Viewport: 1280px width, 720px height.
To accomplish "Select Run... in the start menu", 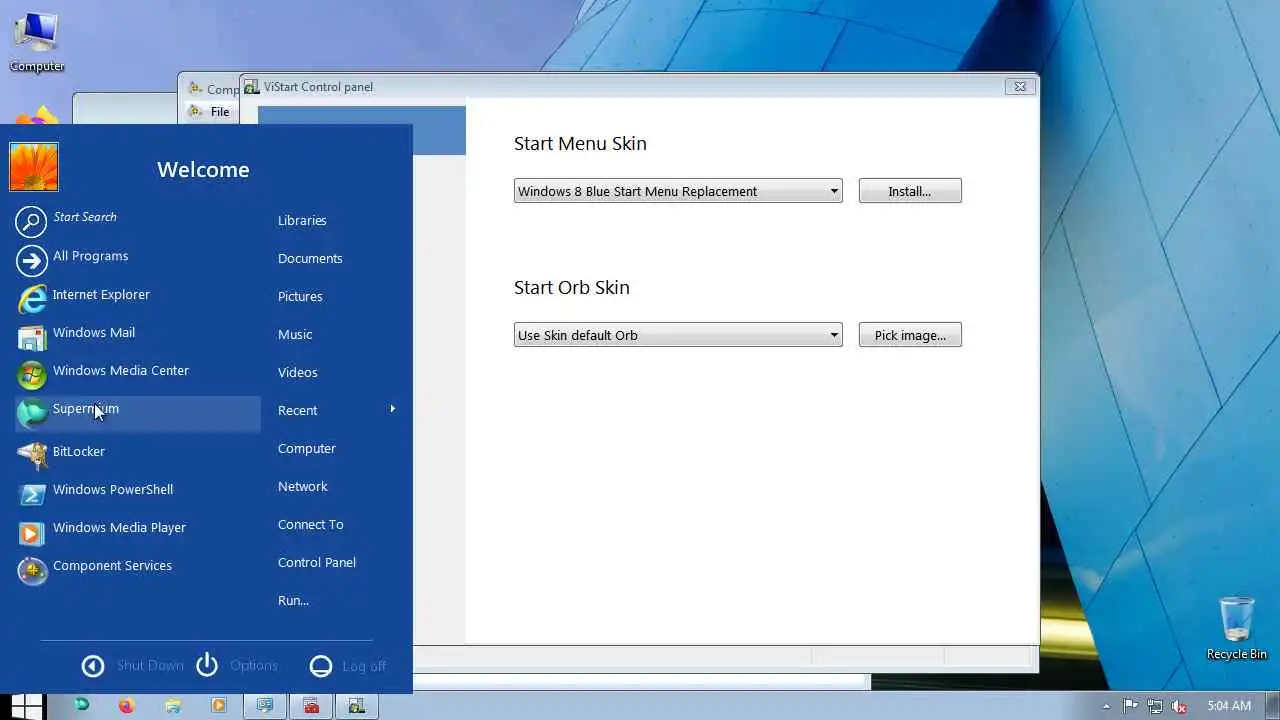I will coord(293,600).
